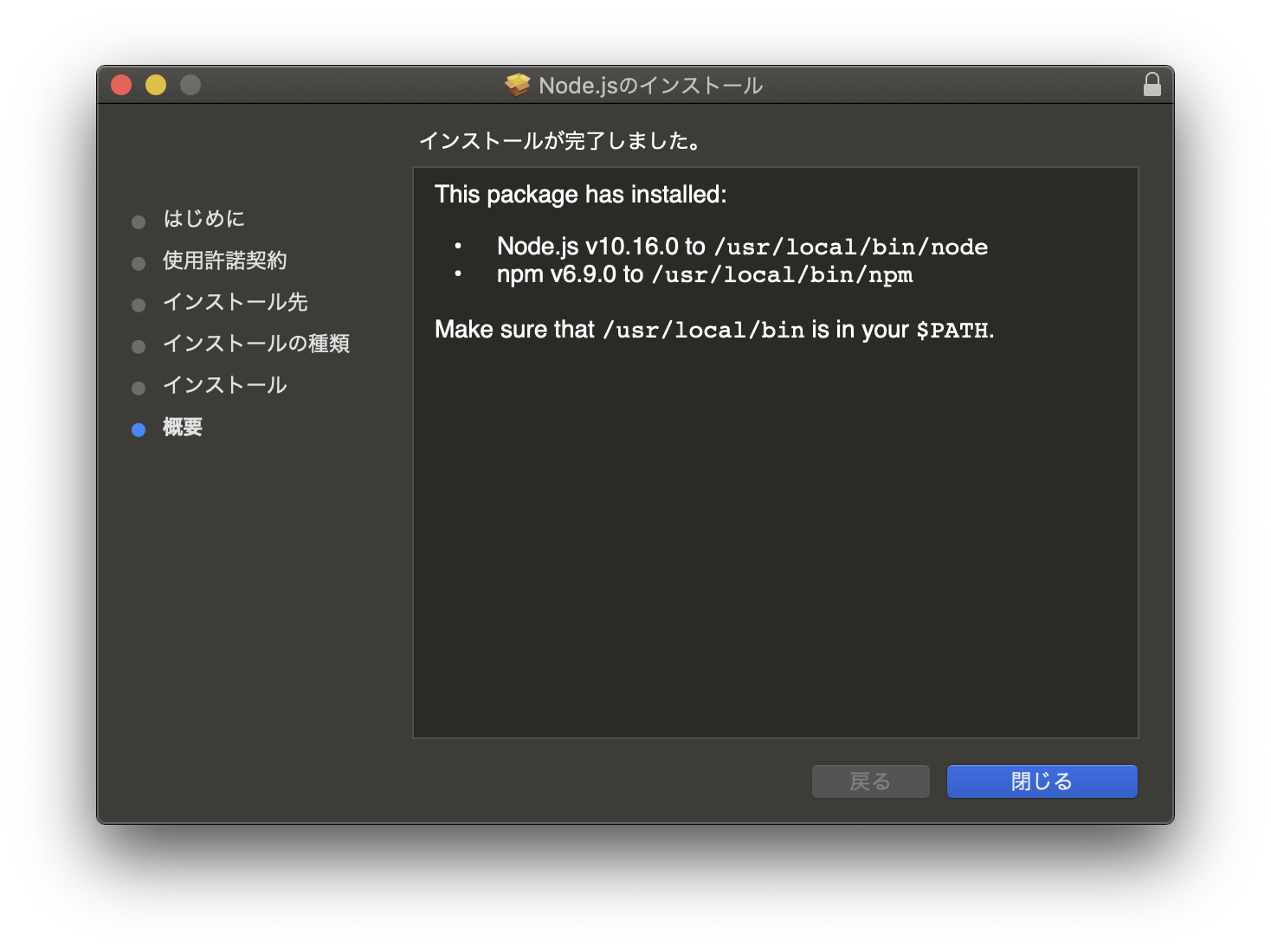Click the disabled 戻る button
The width and height of the screenshot is (1271, 952).
click(x=870, y=782)
